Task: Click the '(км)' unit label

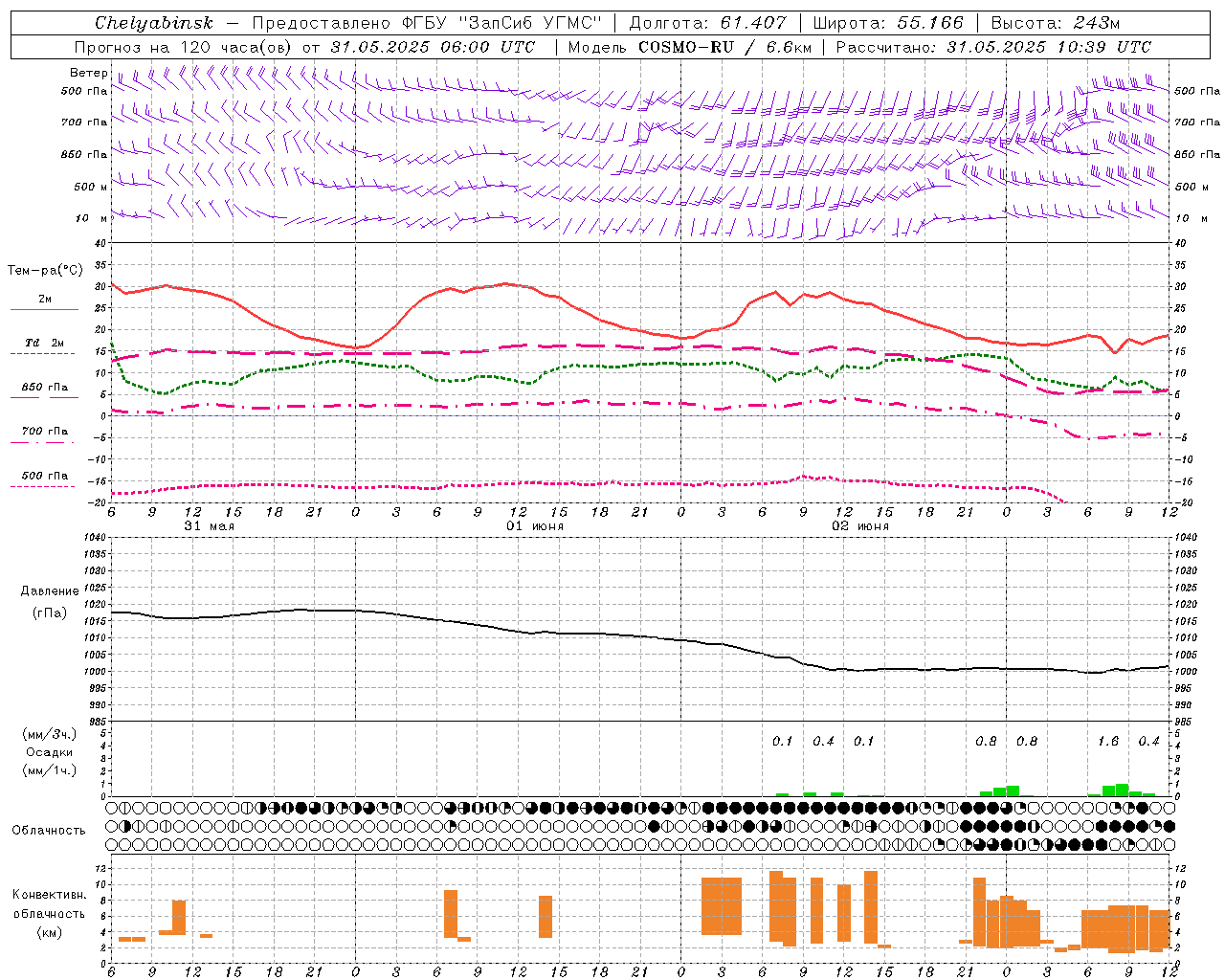Action: [49, 932]
